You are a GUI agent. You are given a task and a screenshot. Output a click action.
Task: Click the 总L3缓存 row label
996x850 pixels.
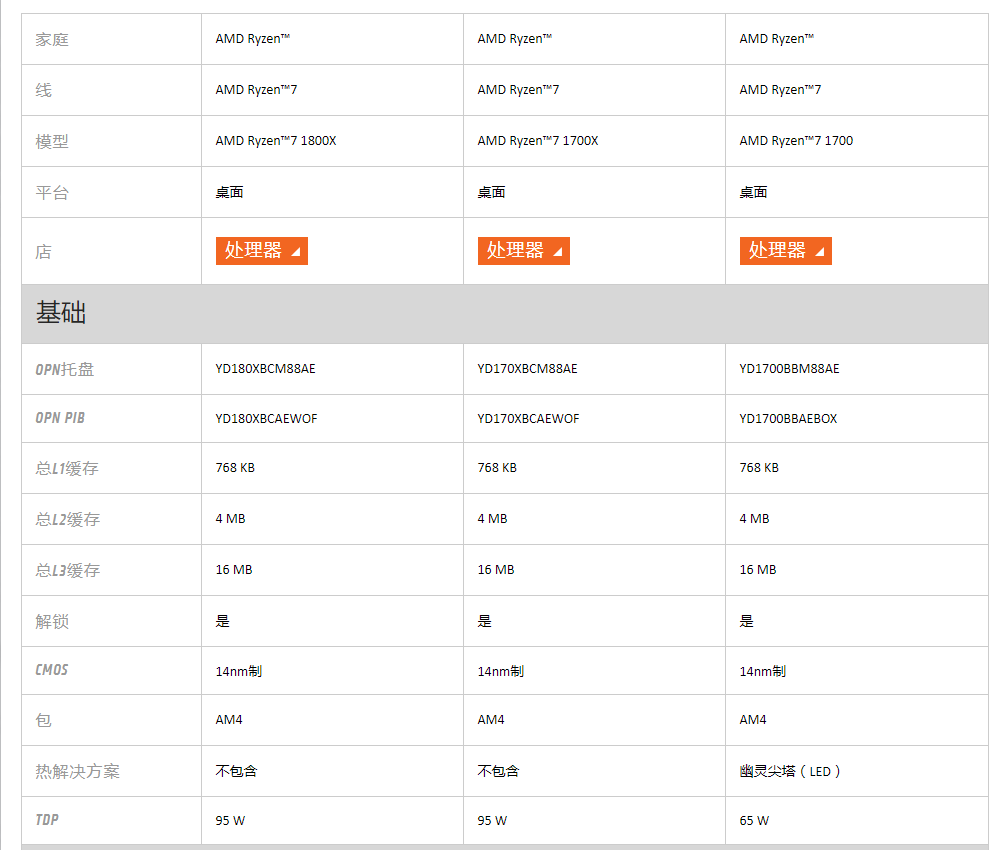tap(67, 570)
